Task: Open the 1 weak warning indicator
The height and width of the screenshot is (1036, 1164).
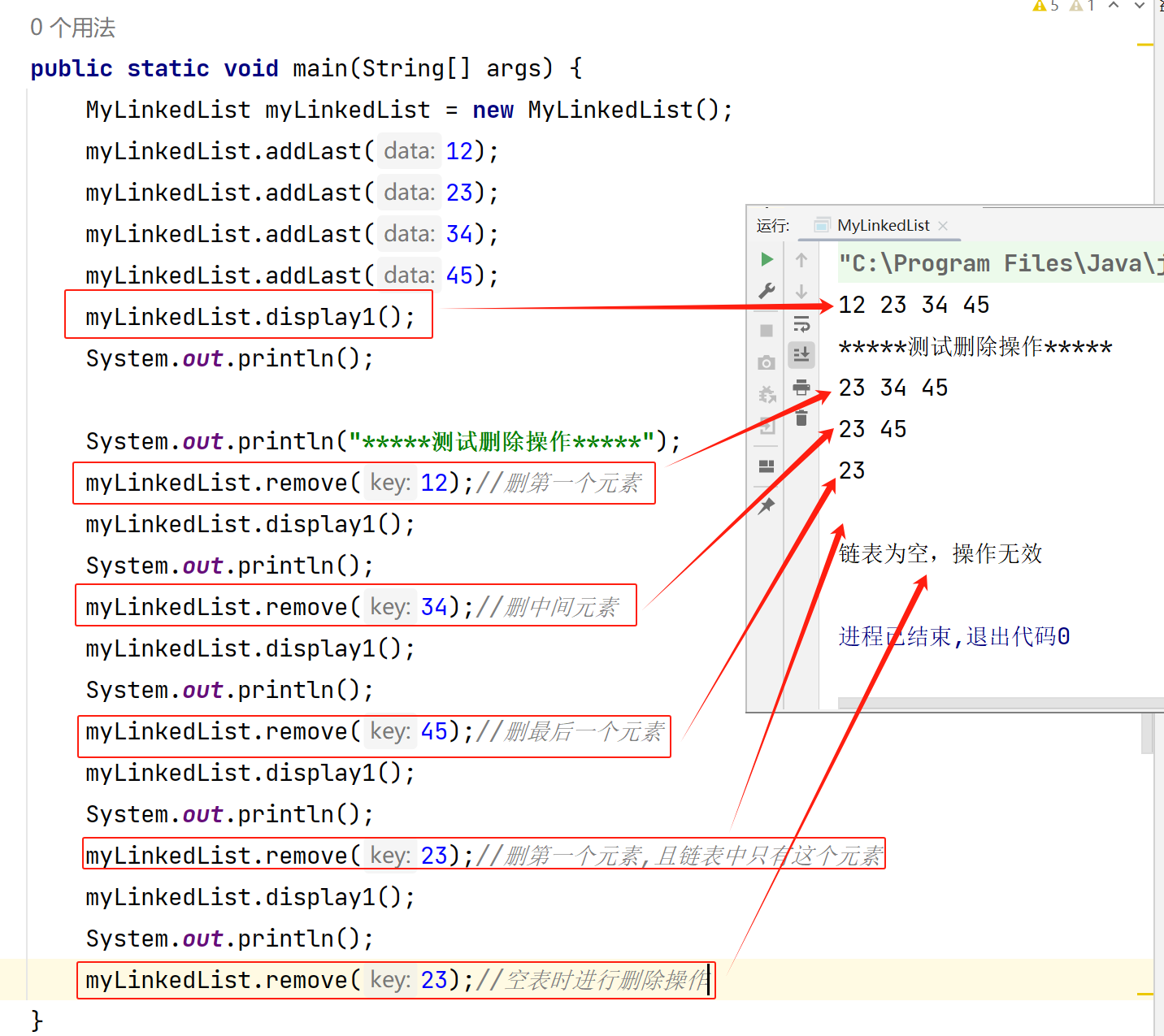Action: click(1081, 6)
